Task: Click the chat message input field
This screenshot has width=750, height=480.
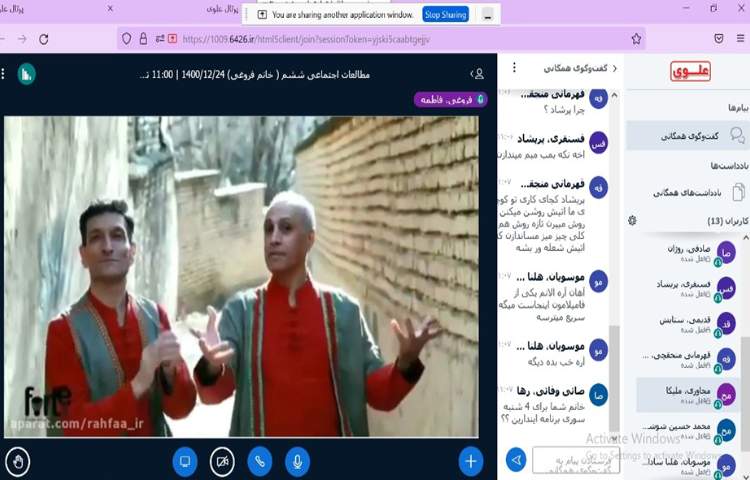Action: pyautogui.click(x=575, y=460)
